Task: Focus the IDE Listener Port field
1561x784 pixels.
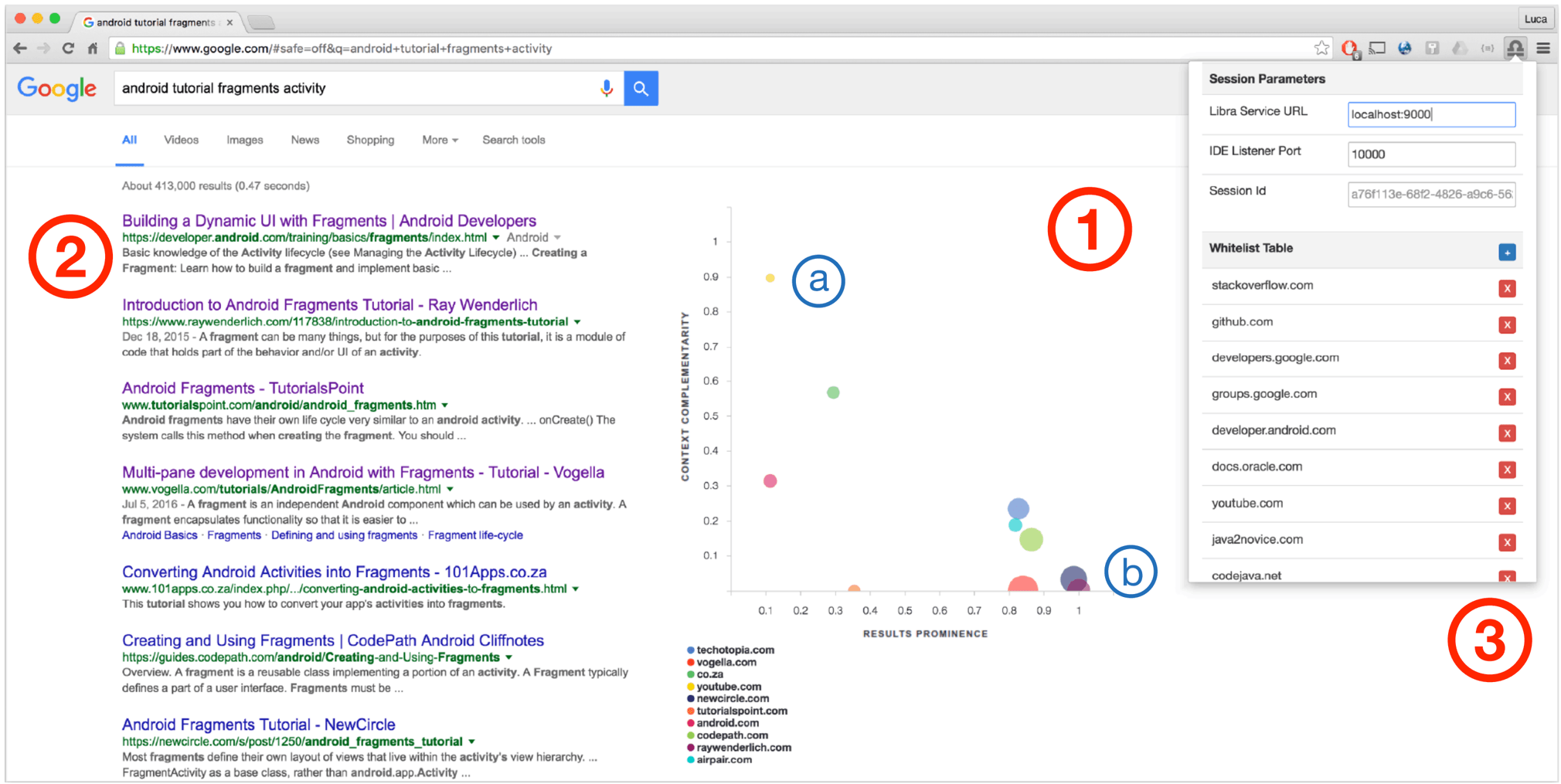Action: click(1431, 154)
